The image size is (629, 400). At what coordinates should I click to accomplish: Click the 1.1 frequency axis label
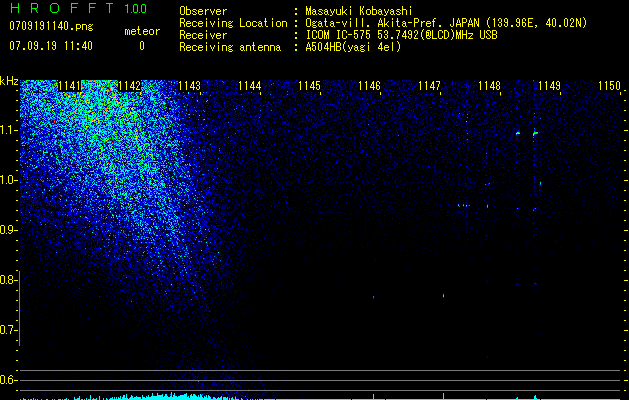point(9,130)
